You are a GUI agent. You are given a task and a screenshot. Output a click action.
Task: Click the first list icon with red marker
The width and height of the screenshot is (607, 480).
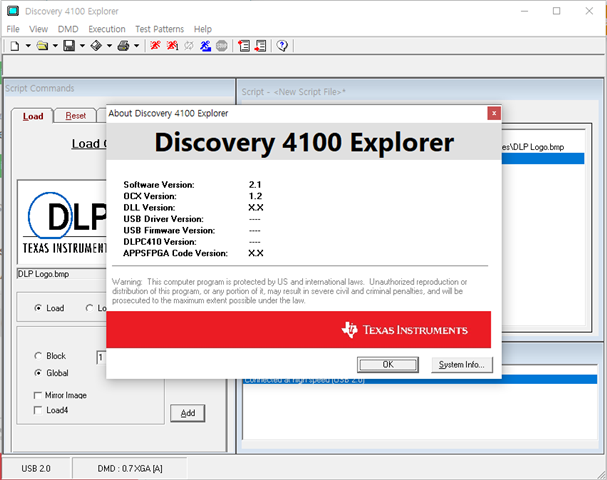click(x=244, y=46)
